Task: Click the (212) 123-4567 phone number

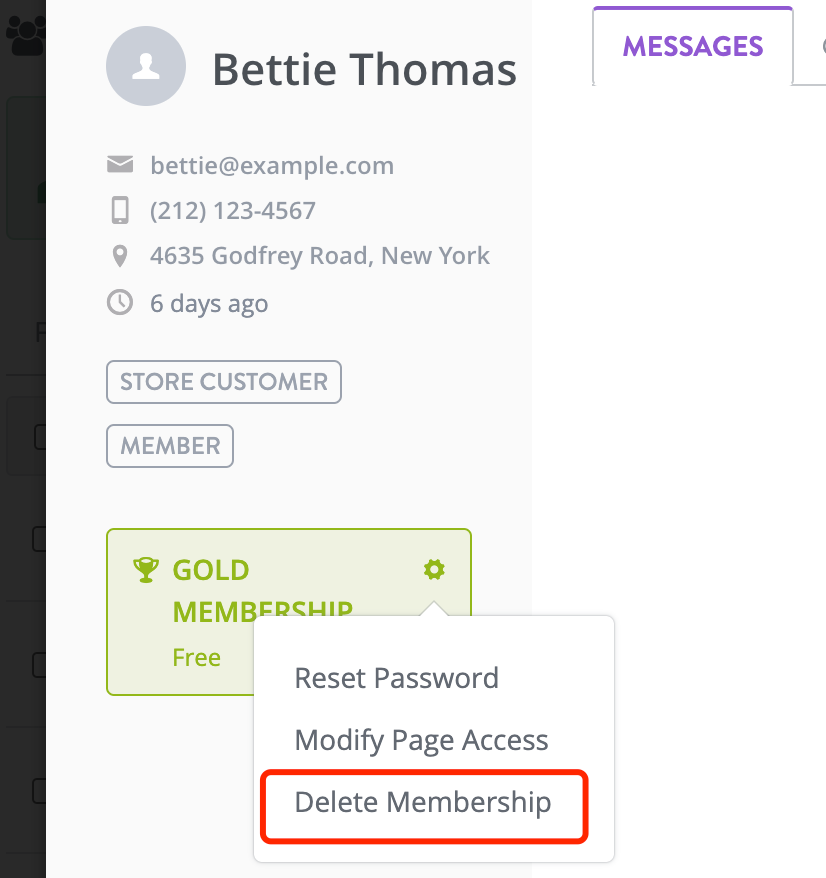Action: click(233, 211)
